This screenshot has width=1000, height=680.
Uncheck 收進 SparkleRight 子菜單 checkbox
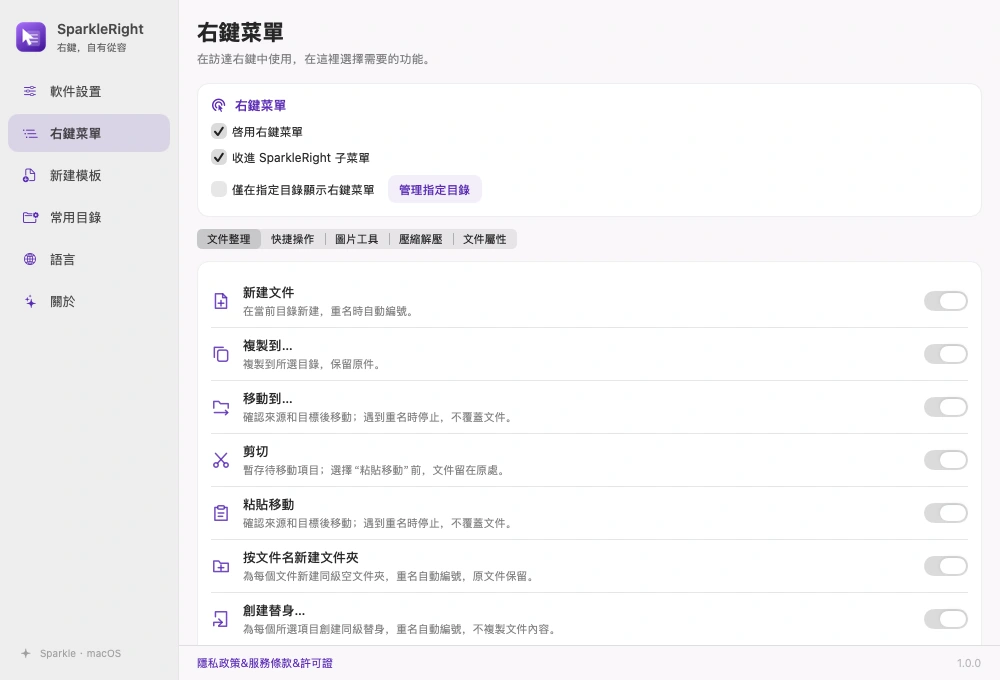[219, 157]
